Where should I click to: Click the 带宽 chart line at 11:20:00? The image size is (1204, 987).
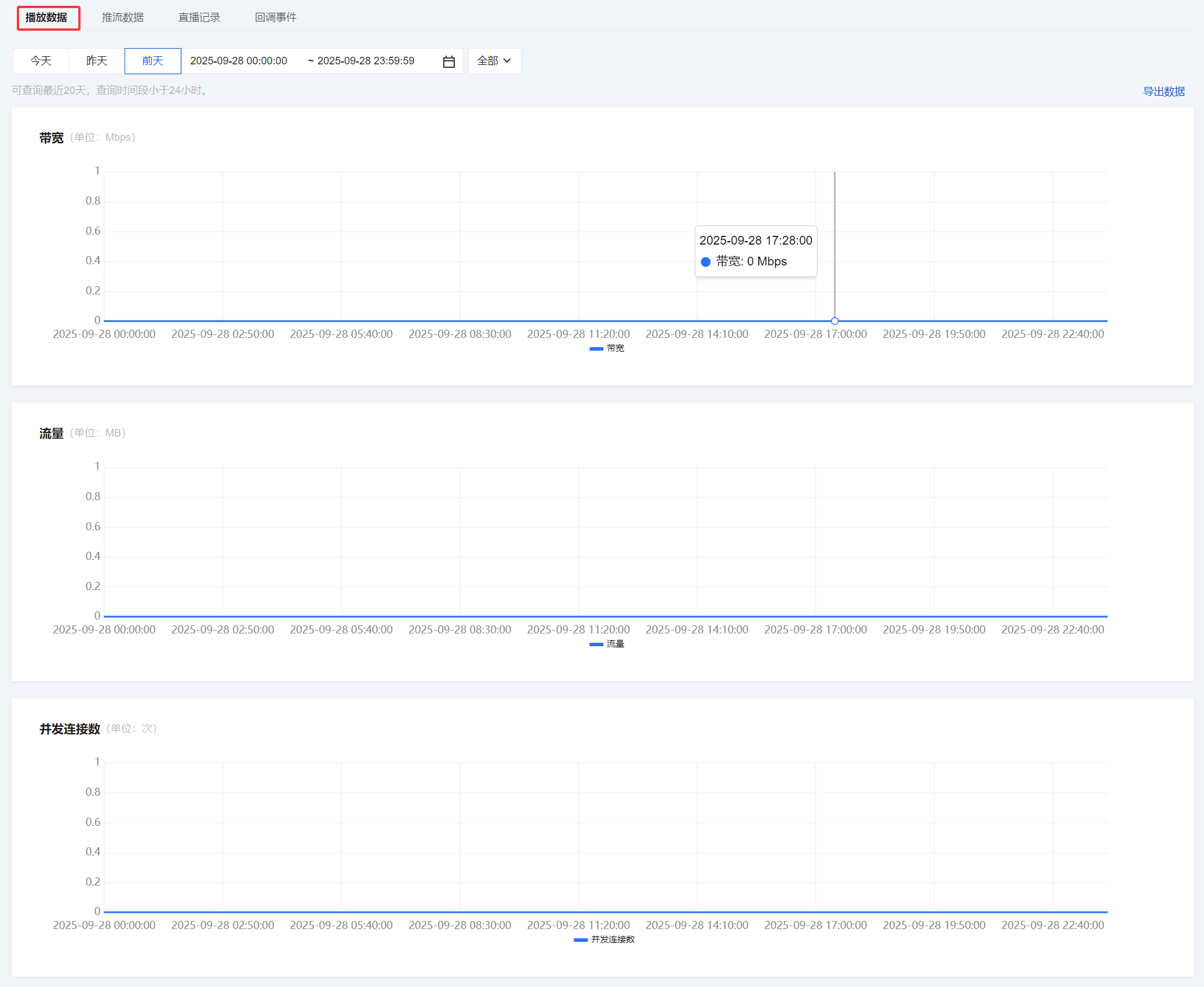pos(578,320)
